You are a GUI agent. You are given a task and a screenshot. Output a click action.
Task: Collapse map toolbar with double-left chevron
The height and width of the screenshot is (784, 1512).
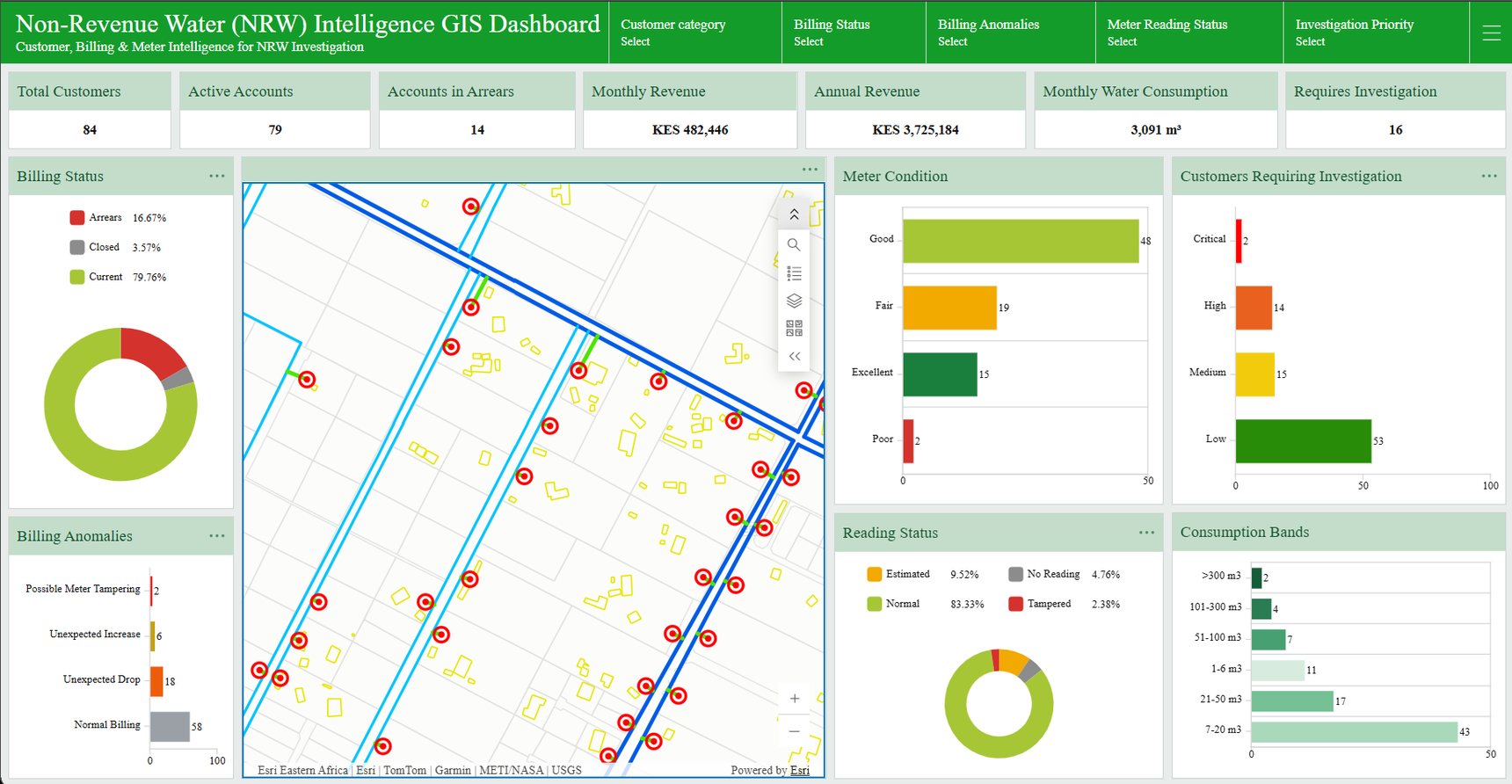tap(794, 356)
